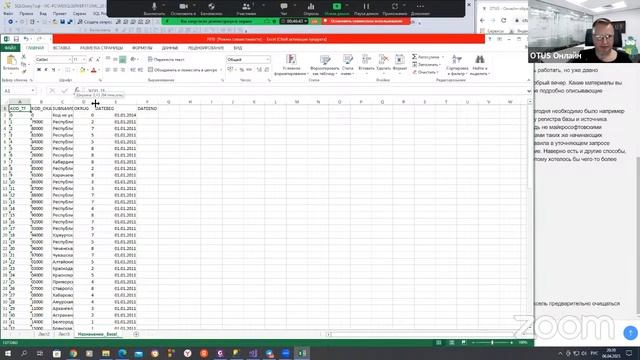Open Windows Start menu
The height and width of the screenshot is (360, 640).
(x=8, y=353)
